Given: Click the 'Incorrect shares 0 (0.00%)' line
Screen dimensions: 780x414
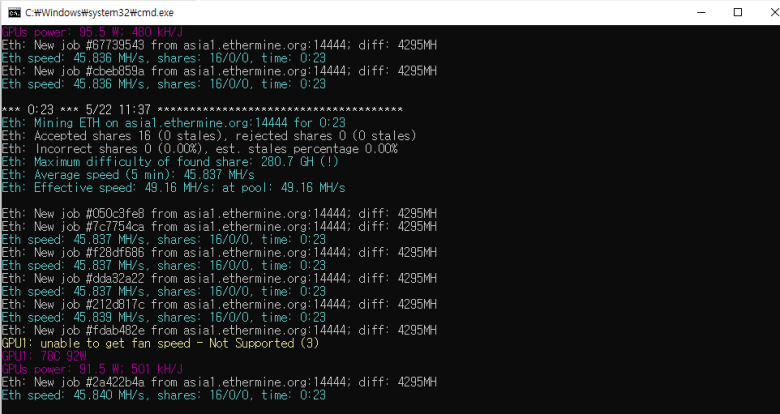Looking at the screenshot, I should [x=199, y=149].
